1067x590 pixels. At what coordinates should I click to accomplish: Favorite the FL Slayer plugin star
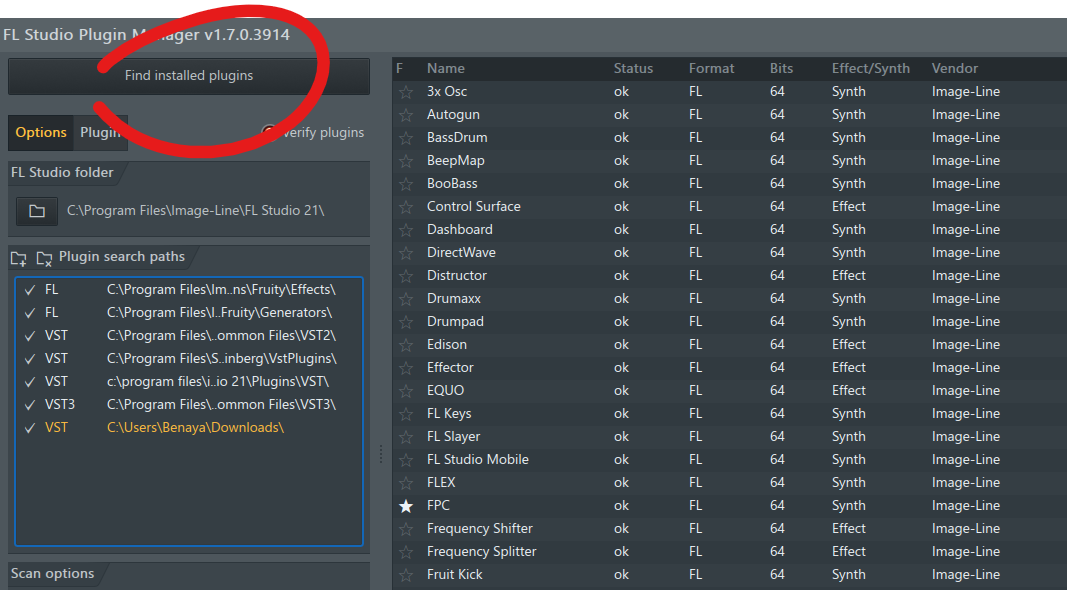tap(406, 437)
